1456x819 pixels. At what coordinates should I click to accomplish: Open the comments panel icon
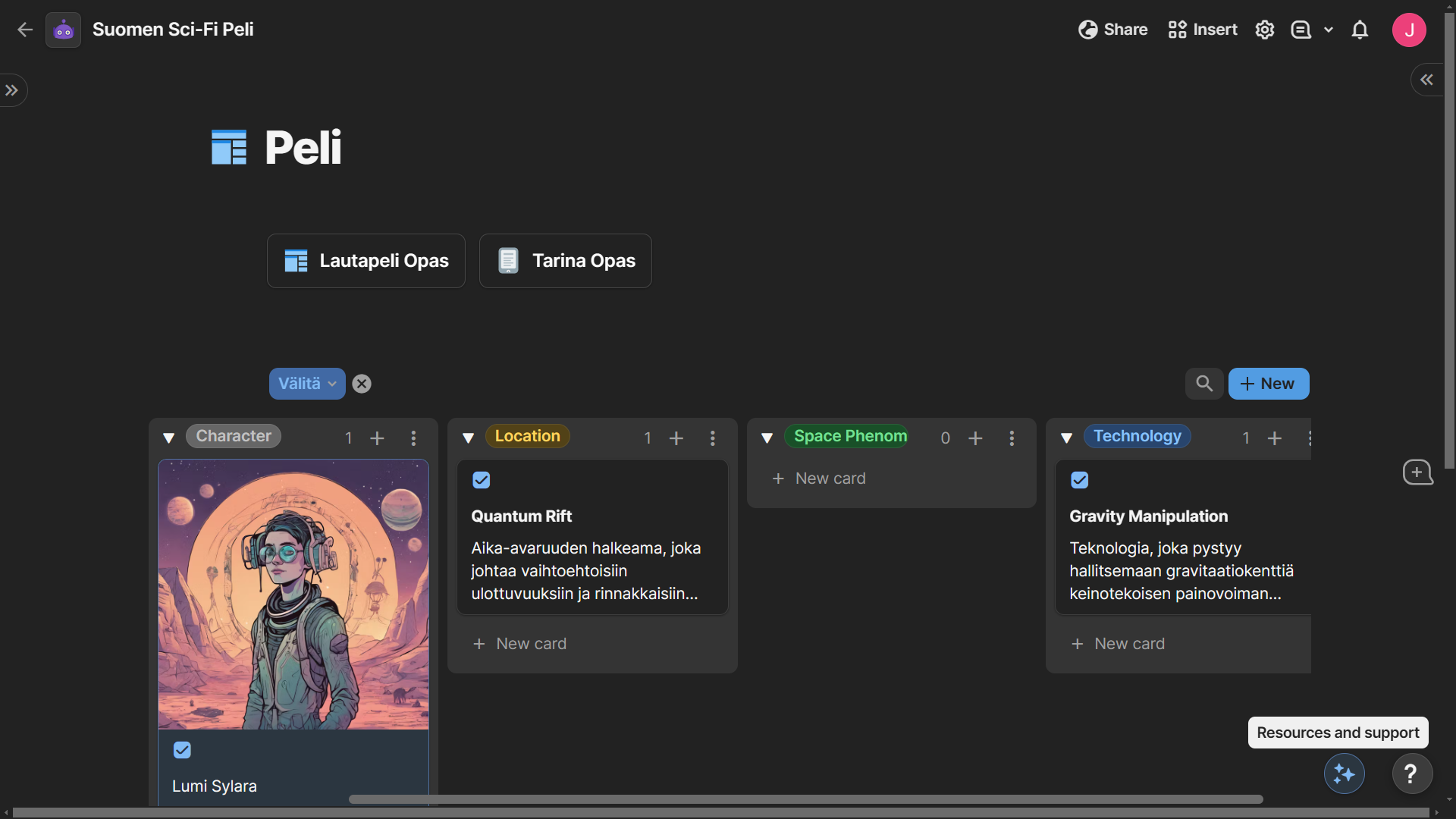tap(1301, 30)
